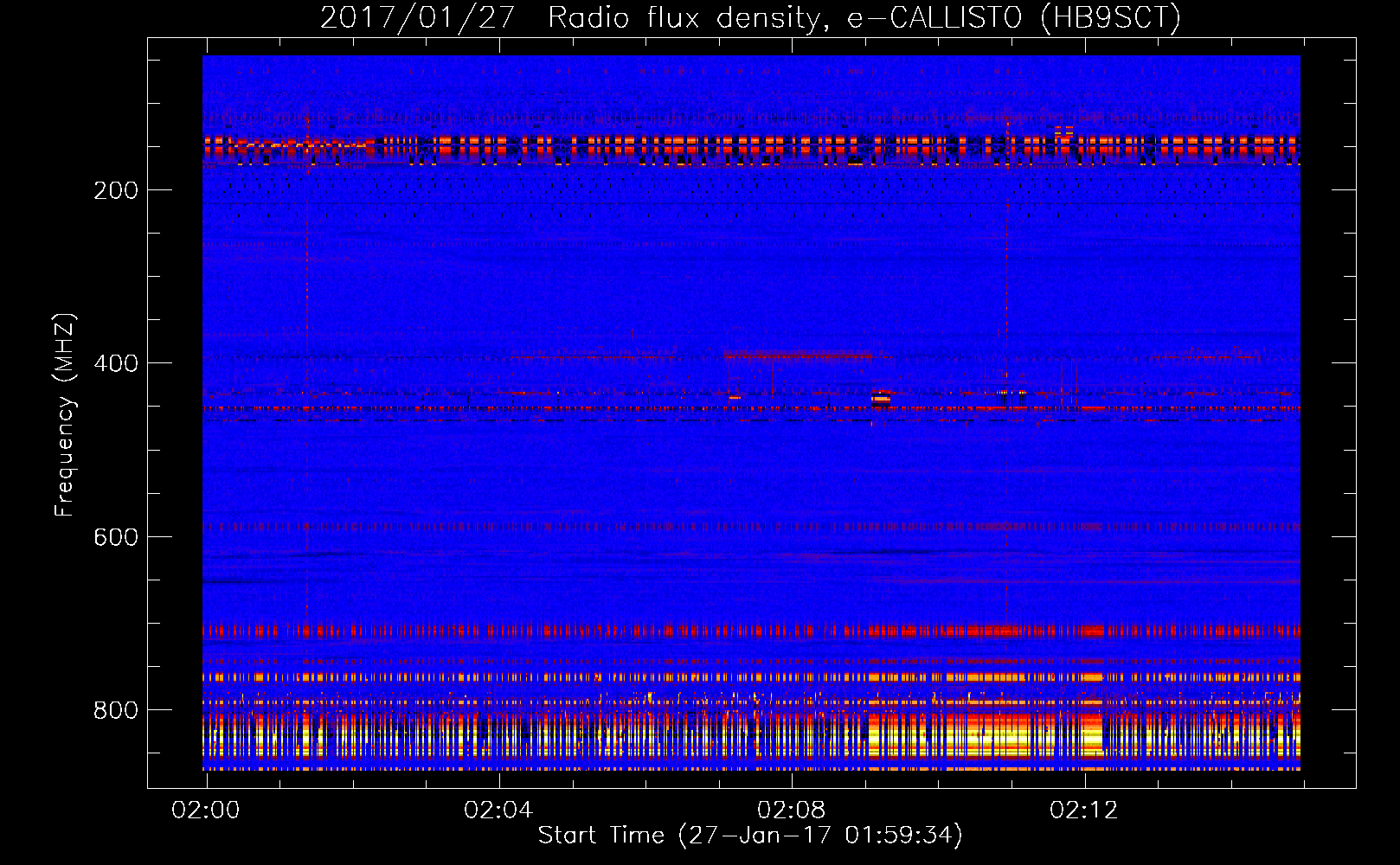Click the 600 frequency tick label
This screenshot has width=1400, height=865.
click(116, 537)
